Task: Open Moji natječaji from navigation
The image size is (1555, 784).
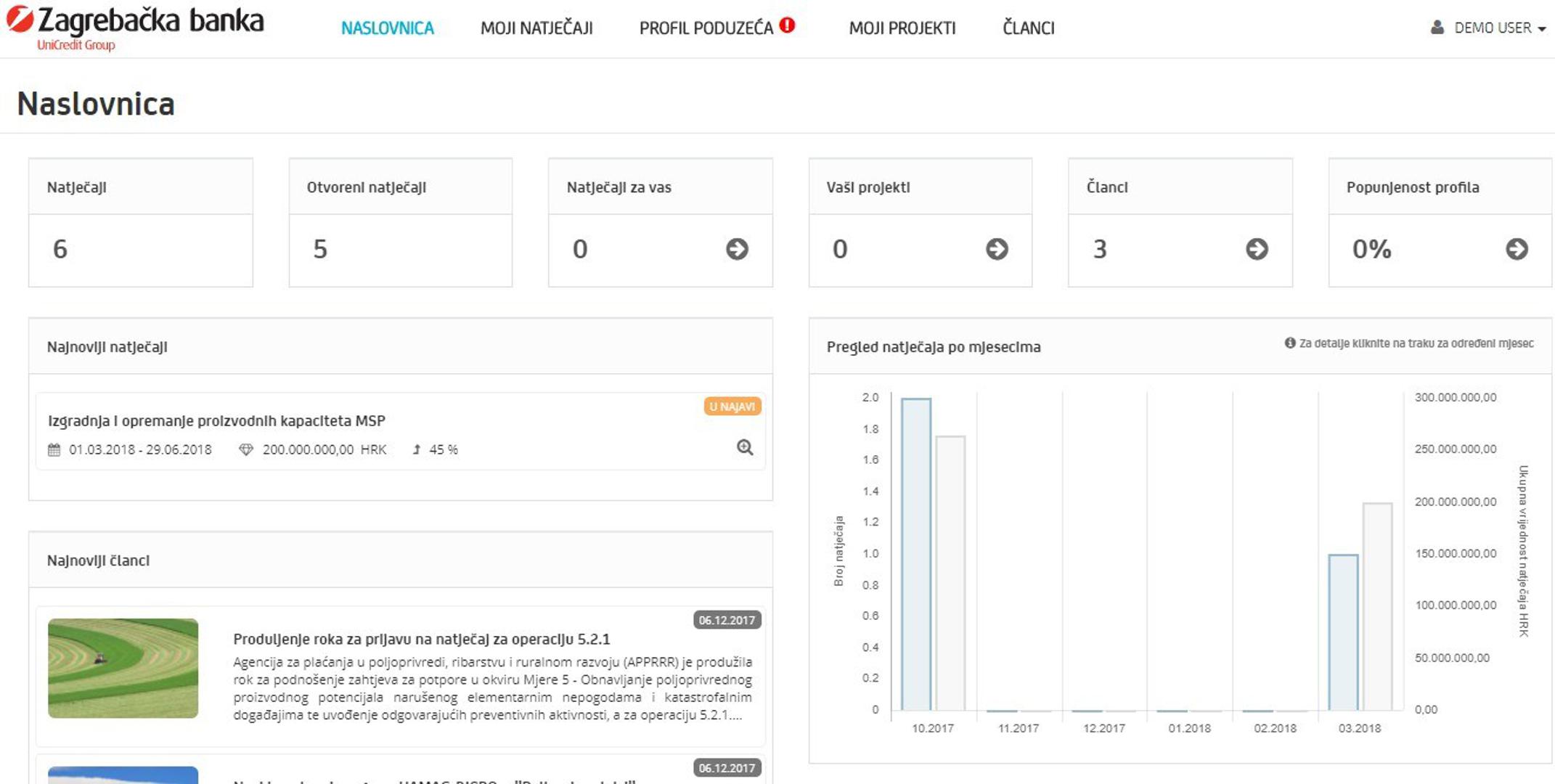Action: coord(536,28)
